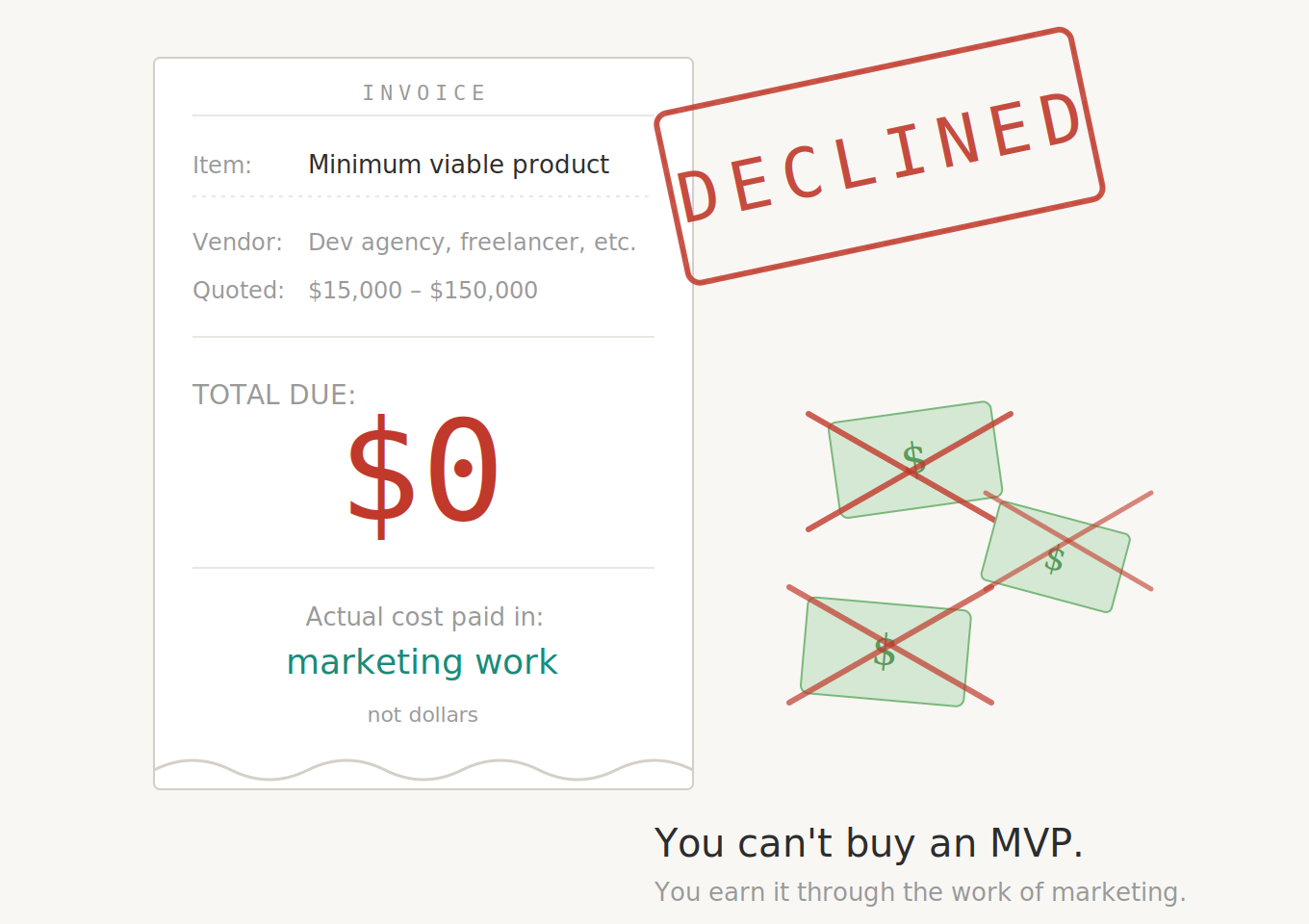Click the green 'marketing work' text
Viewport: 1309px width, 924px height.
(422, 662)
